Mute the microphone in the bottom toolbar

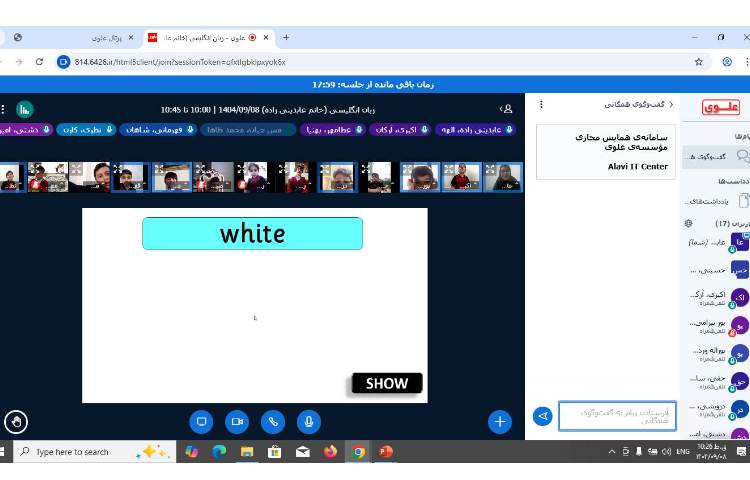(309, 422)
